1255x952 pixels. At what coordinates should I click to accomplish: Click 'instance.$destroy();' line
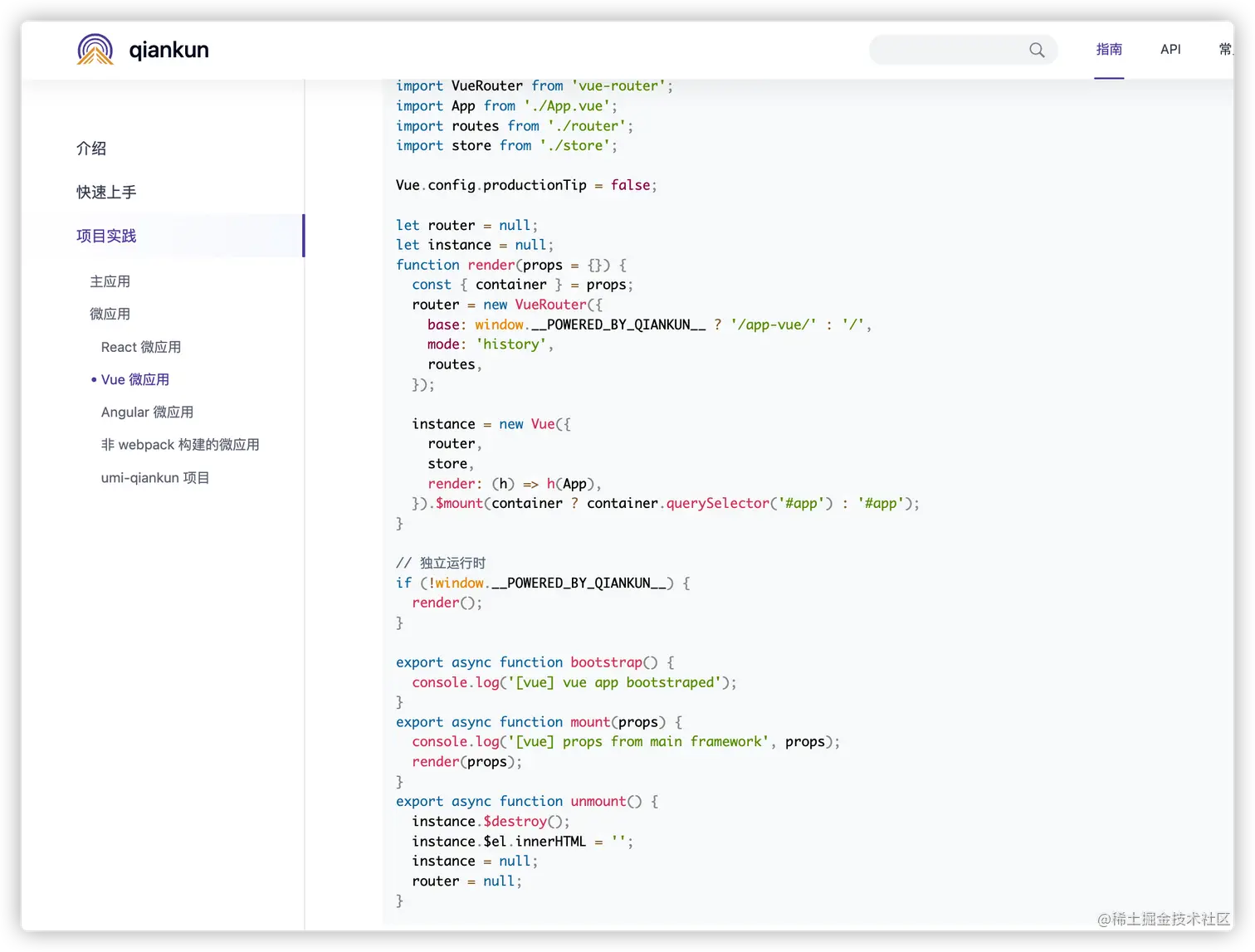pos(491,822)
